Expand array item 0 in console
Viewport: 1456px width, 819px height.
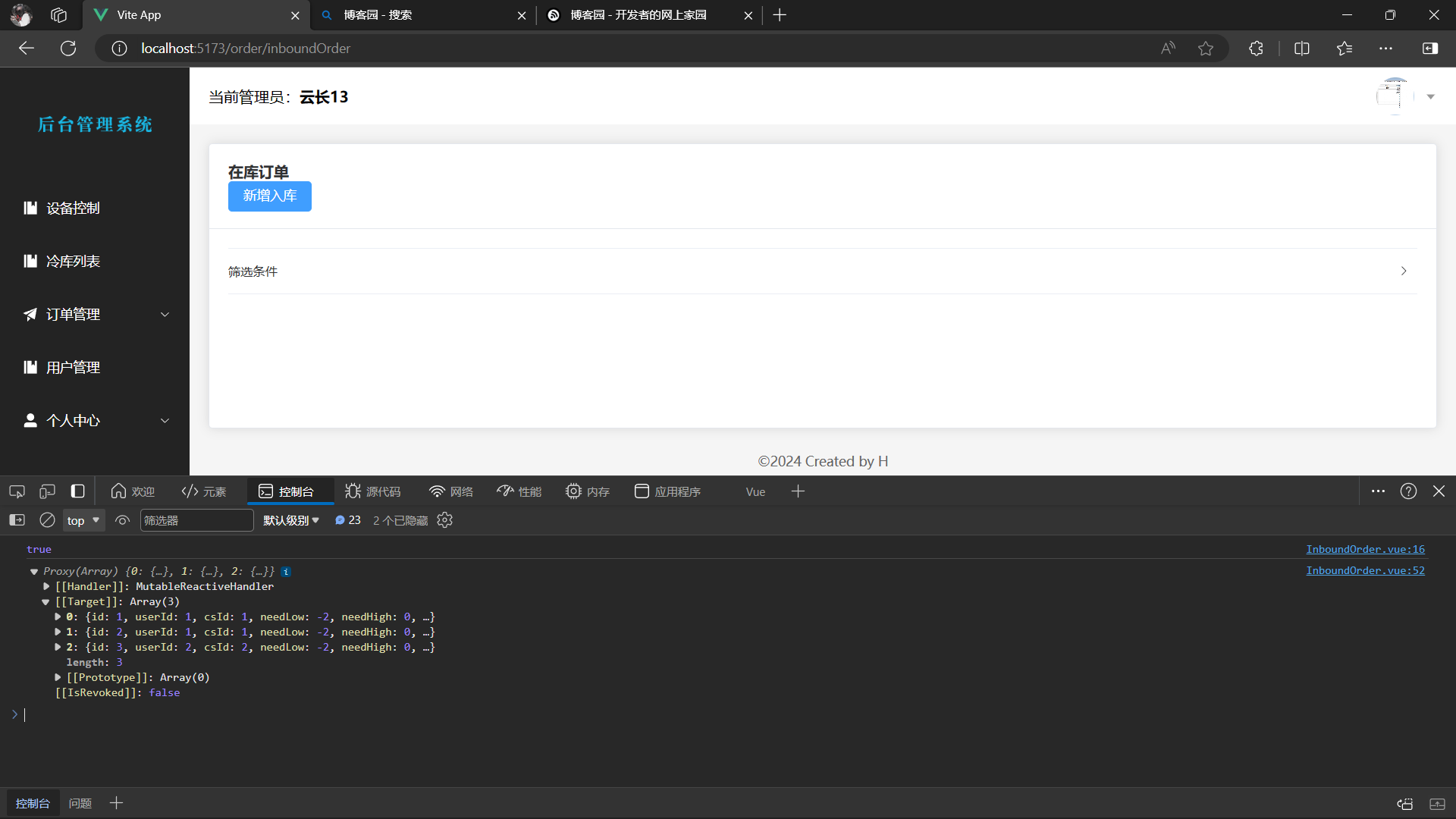coord(58,617)
